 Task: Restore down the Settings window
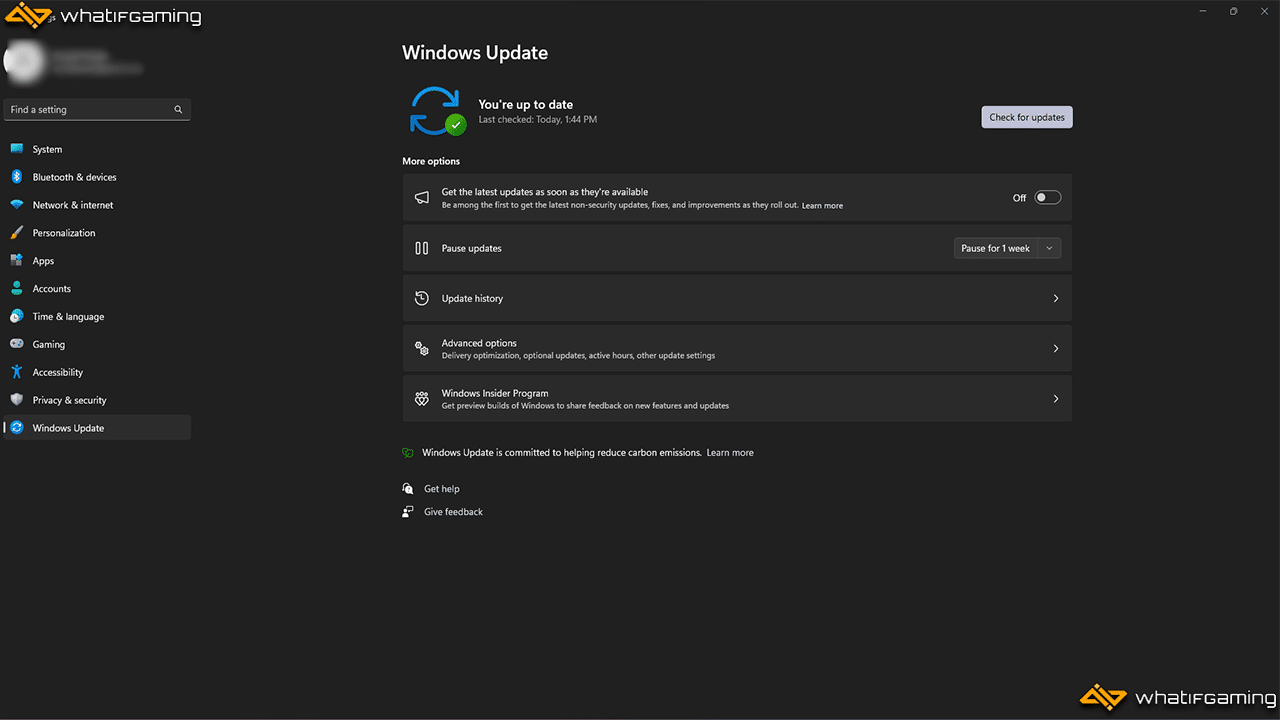[x=1233, y=11]
